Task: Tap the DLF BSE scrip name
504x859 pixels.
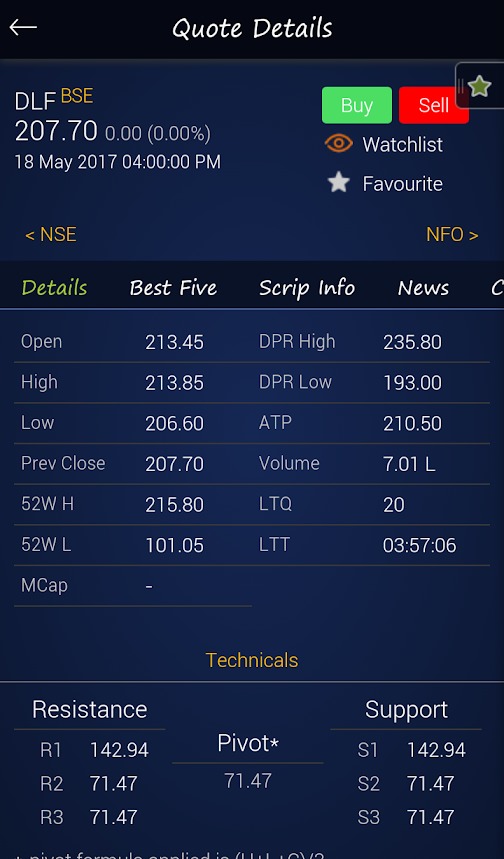Action: 54,99
